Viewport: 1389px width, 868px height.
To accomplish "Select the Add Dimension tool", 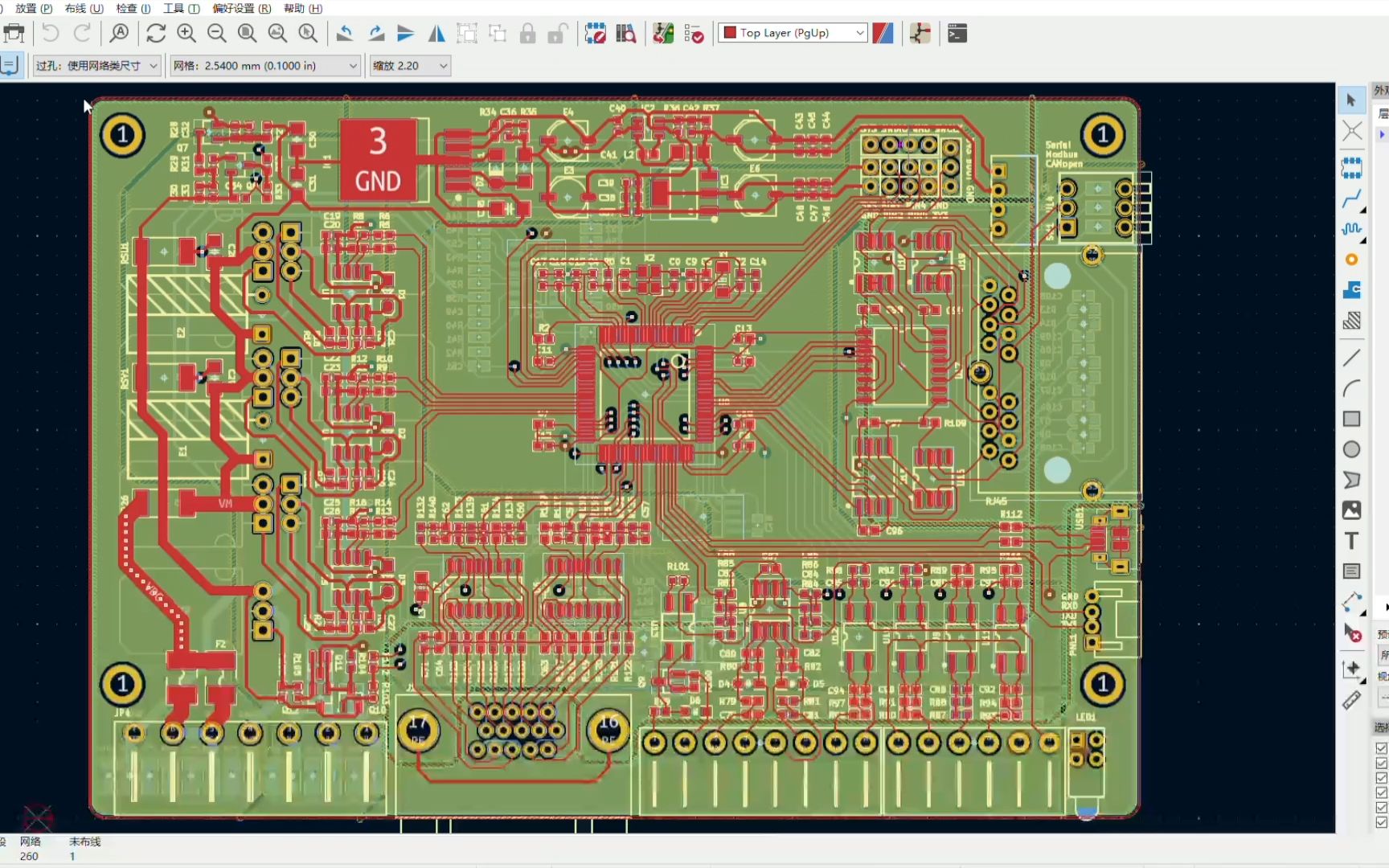I will click(1351, 602).
